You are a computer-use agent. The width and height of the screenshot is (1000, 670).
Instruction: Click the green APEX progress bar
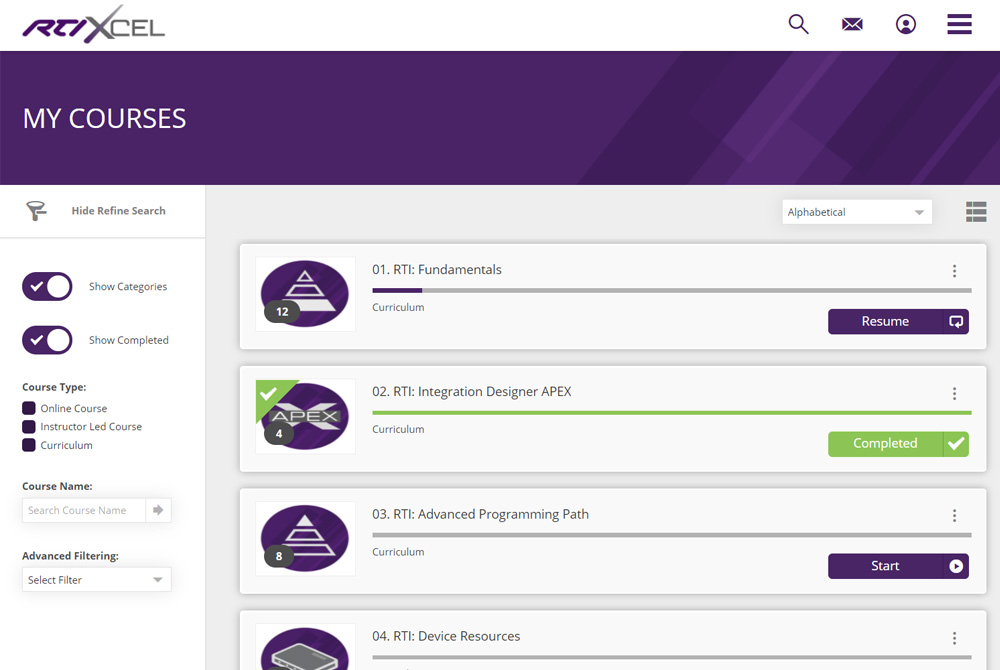pyautogui.click(x=672, y=412)
